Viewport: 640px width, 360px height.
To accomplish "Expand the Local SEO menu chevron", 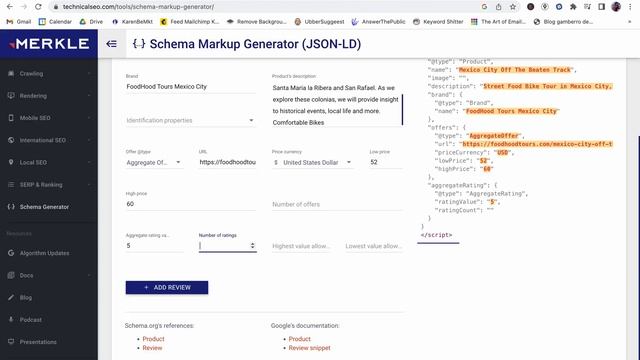I will point(89,162).
